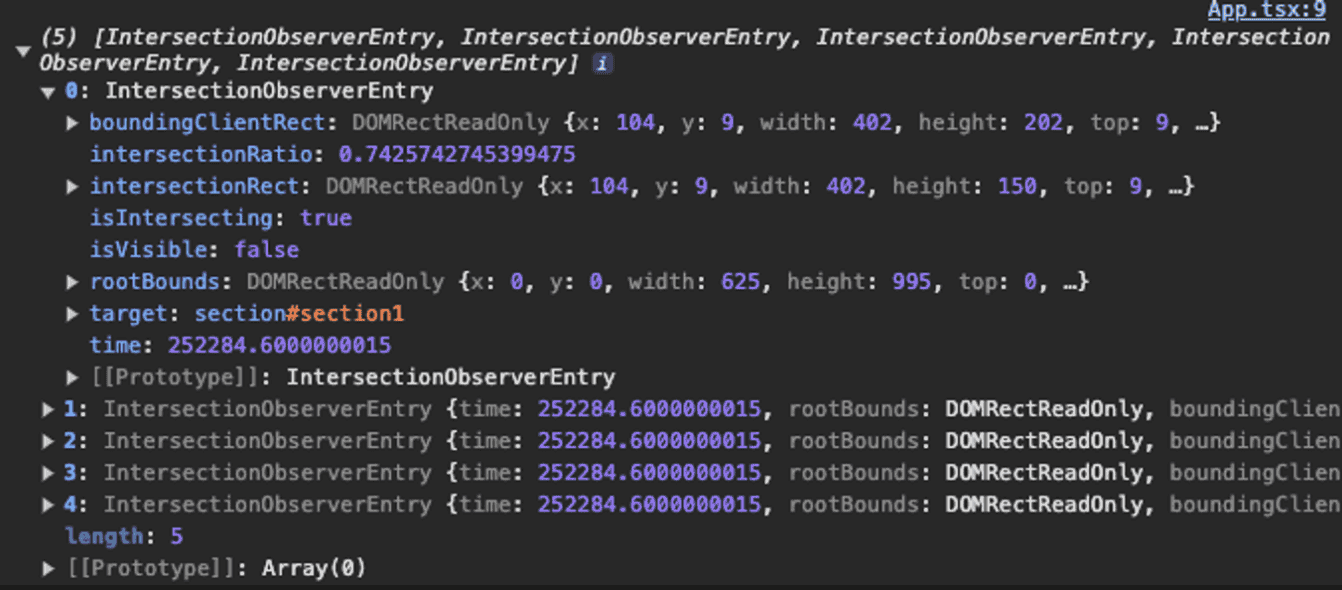The height and width of the screenshot is (590, 1342).
Task: Expand the target property arrow
Action: (x=72, y=314)
